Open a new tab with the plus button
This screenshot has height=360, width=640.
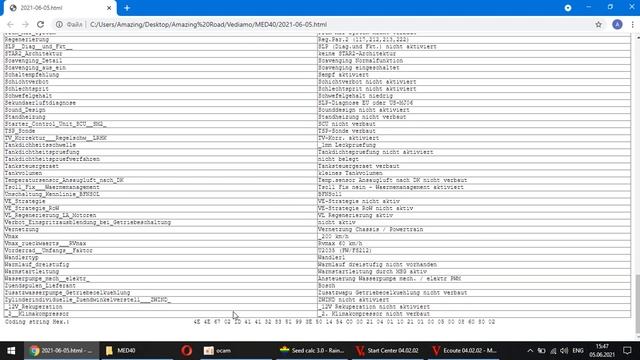click(x=127, y=8)
